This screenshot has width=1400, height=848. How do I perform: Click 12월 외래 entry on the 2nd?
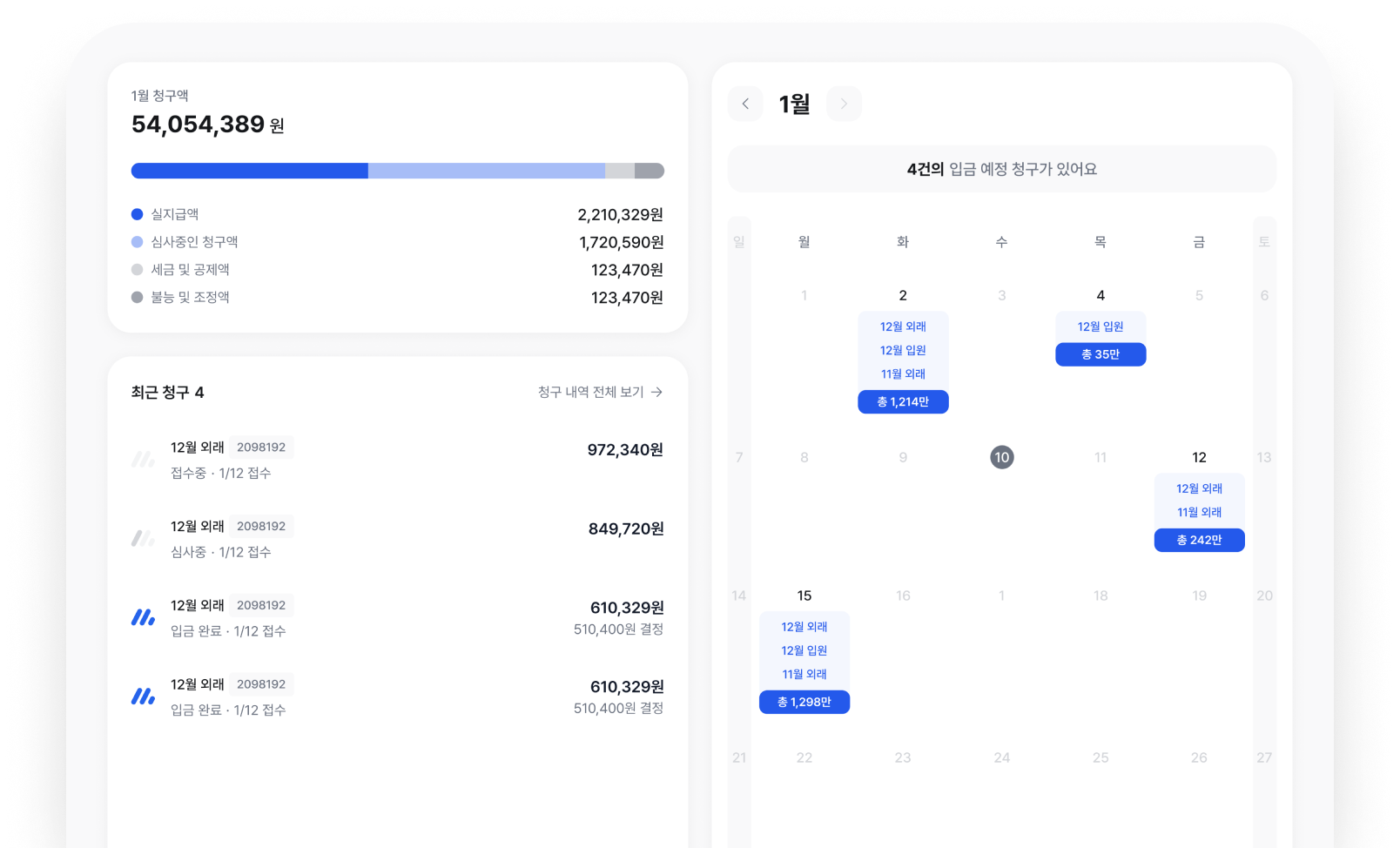pyautogui.click(x=903, y=326)
